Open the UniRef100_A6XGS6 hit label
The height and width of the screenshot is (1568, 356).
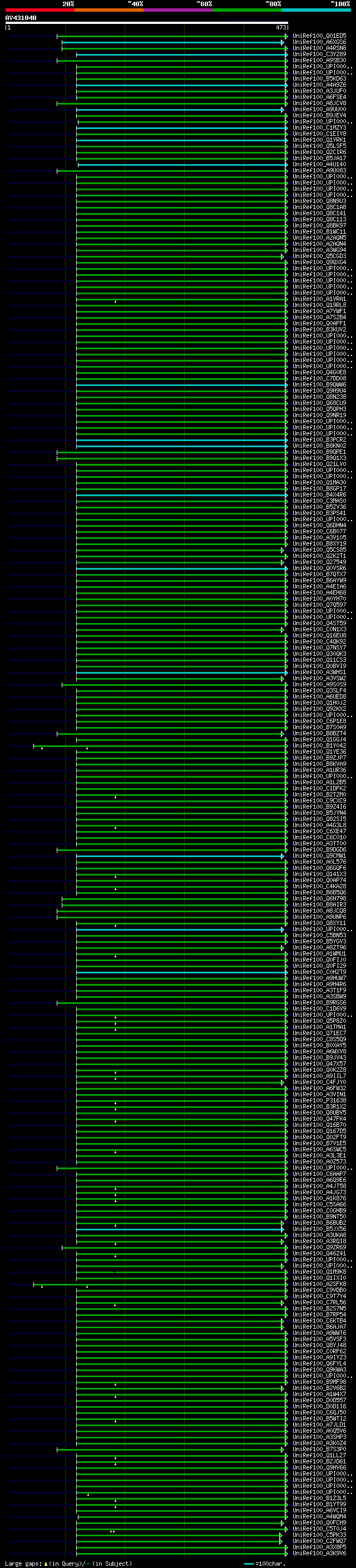(319, 42)
